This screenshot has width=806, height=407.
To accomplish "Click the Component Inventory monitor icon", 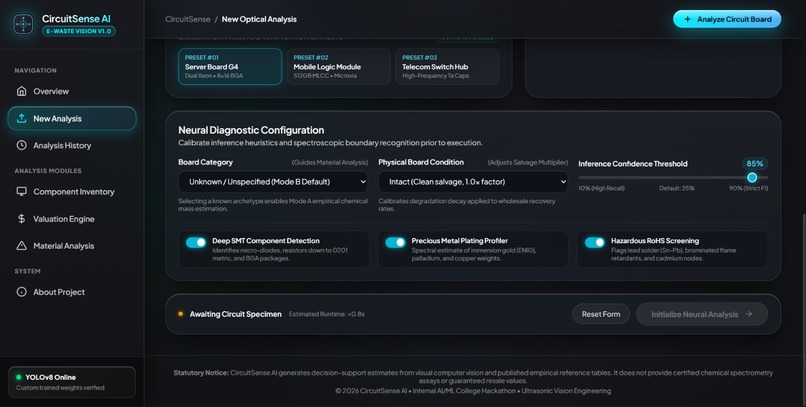I will tap(22, 191).
